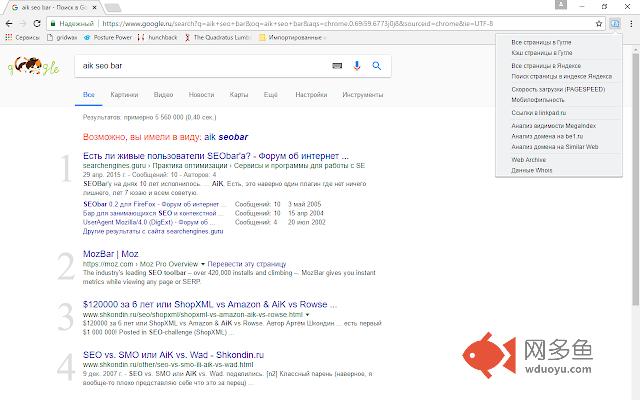This screenshot has width=640, height=400.
Task: Open the AiK SEO bar extension icon
Action: pyautogui.click(x=615, y=24)
